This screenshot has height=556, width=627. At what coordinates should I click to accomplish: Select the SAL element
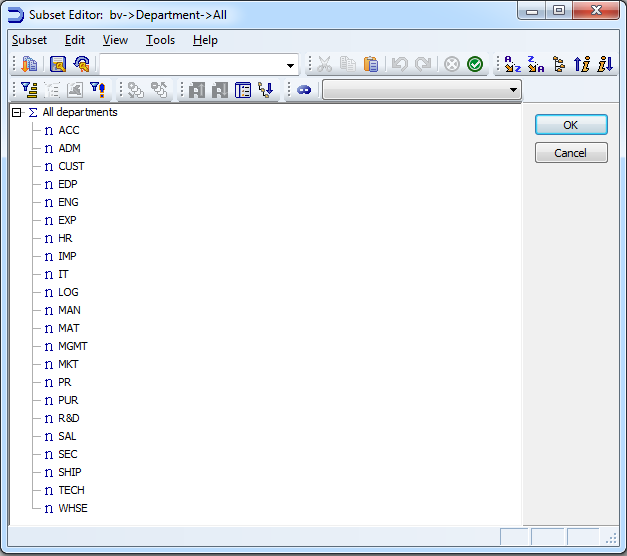(67, 436)
